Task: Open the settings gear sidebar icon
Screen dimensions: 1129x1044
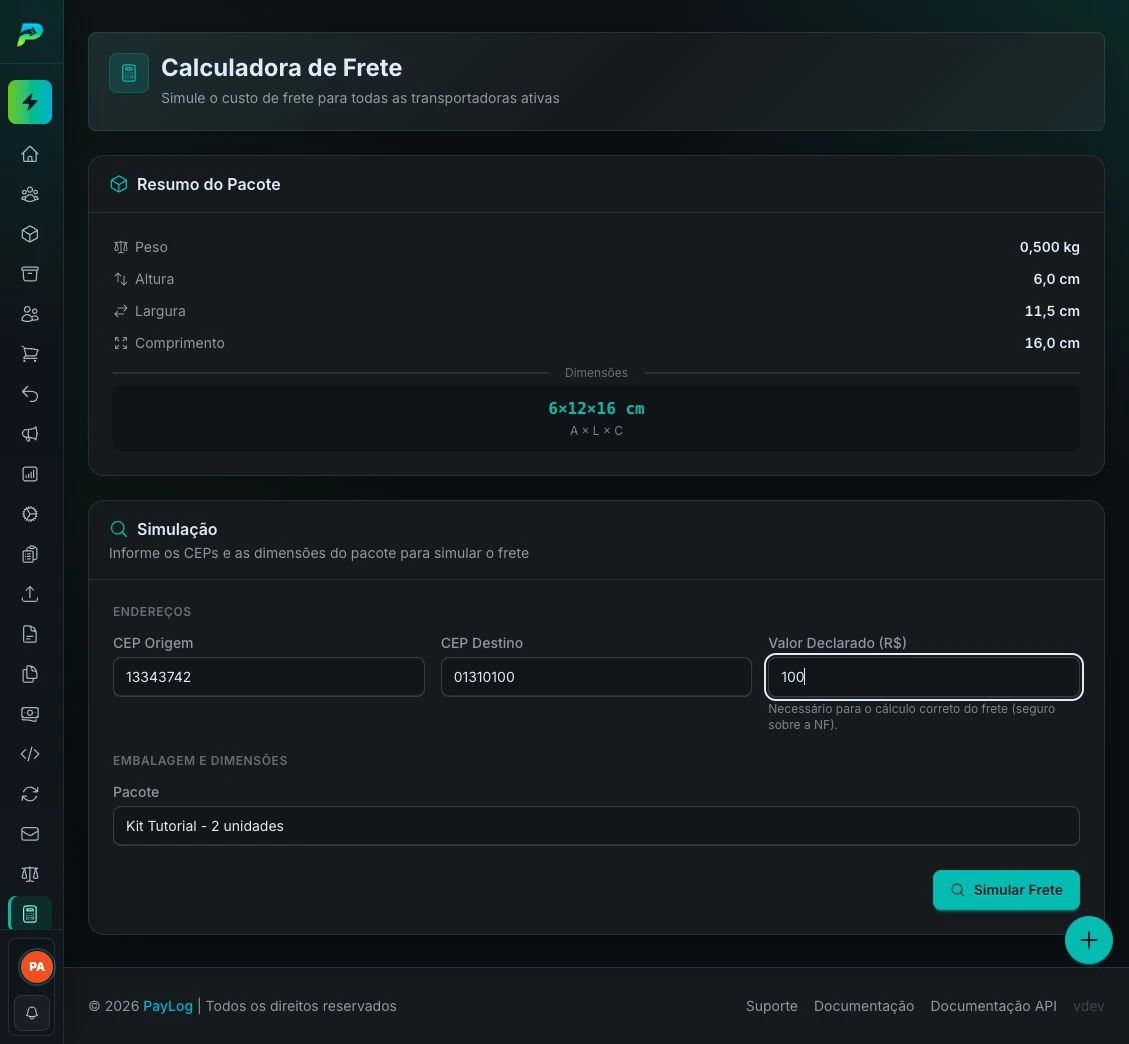Action: pyautogui.click(x=30, y=514)
